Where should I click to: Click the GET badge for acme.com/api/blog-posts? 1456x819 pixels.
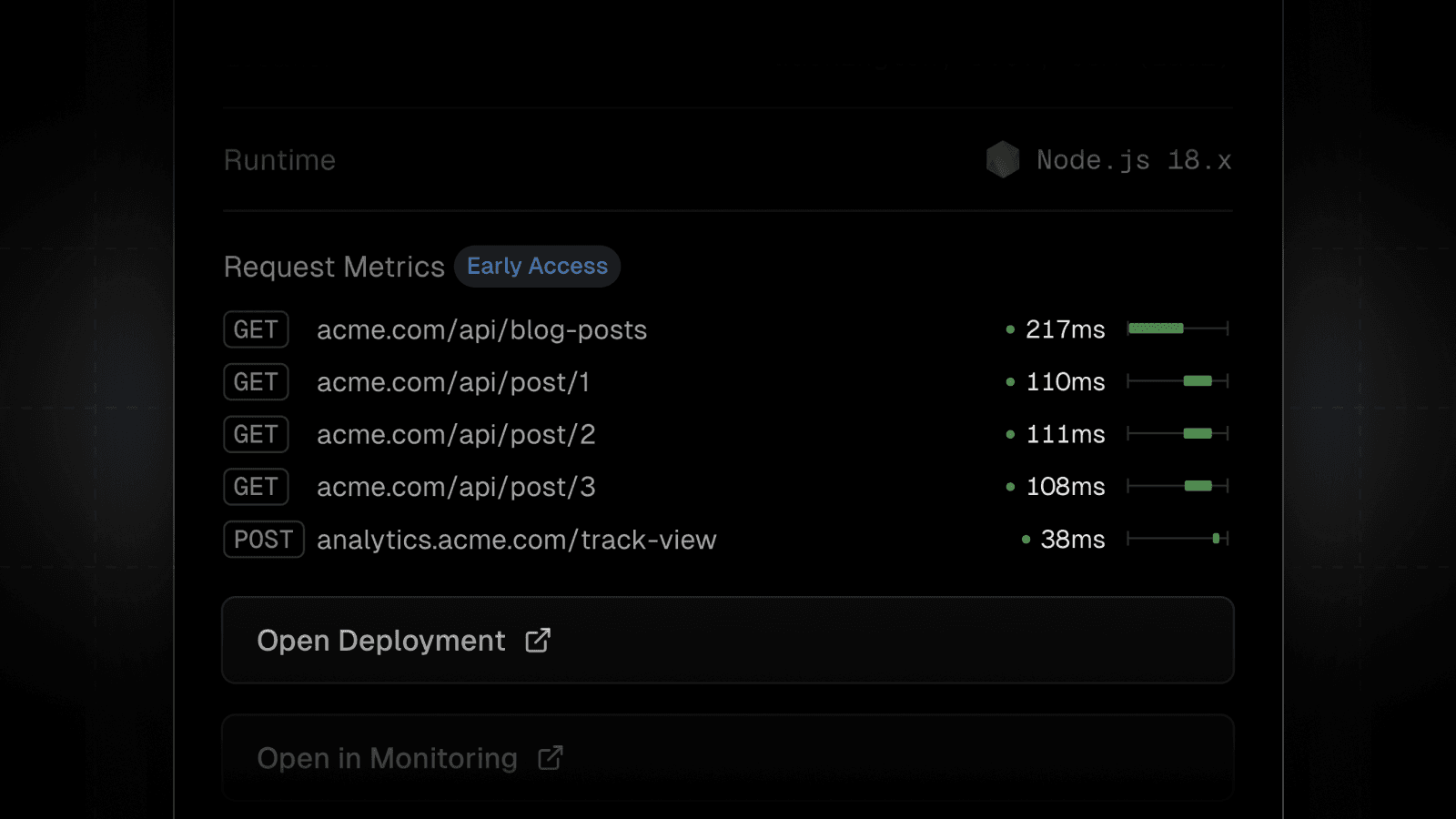[256, 329]
